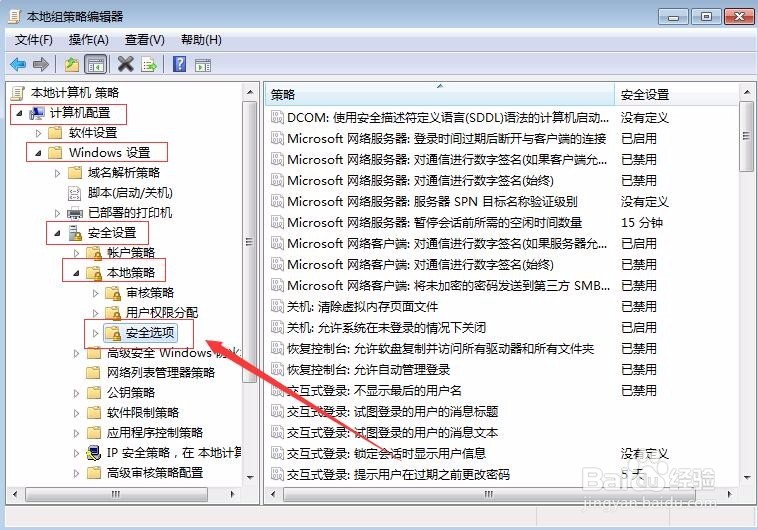Click policy list horizontal scrollbar thumb

pyautogui.click(x=489, y=494)
